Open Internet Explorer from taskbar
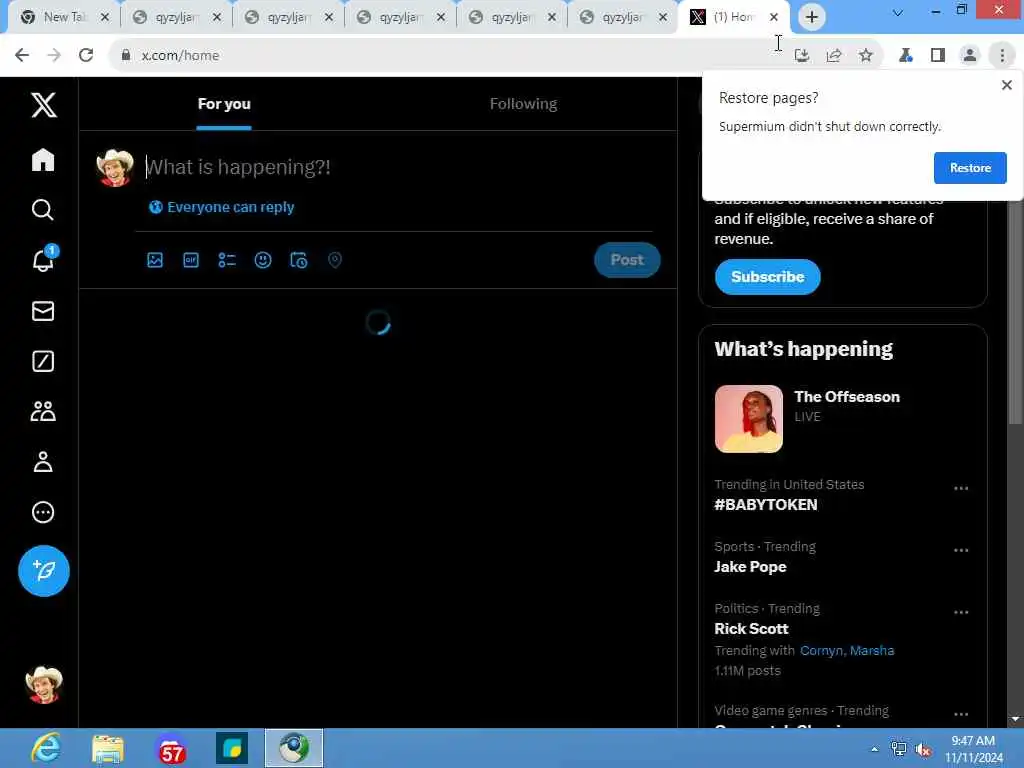Viewport: 1024px width, 768px height. (x=46, y=748)
